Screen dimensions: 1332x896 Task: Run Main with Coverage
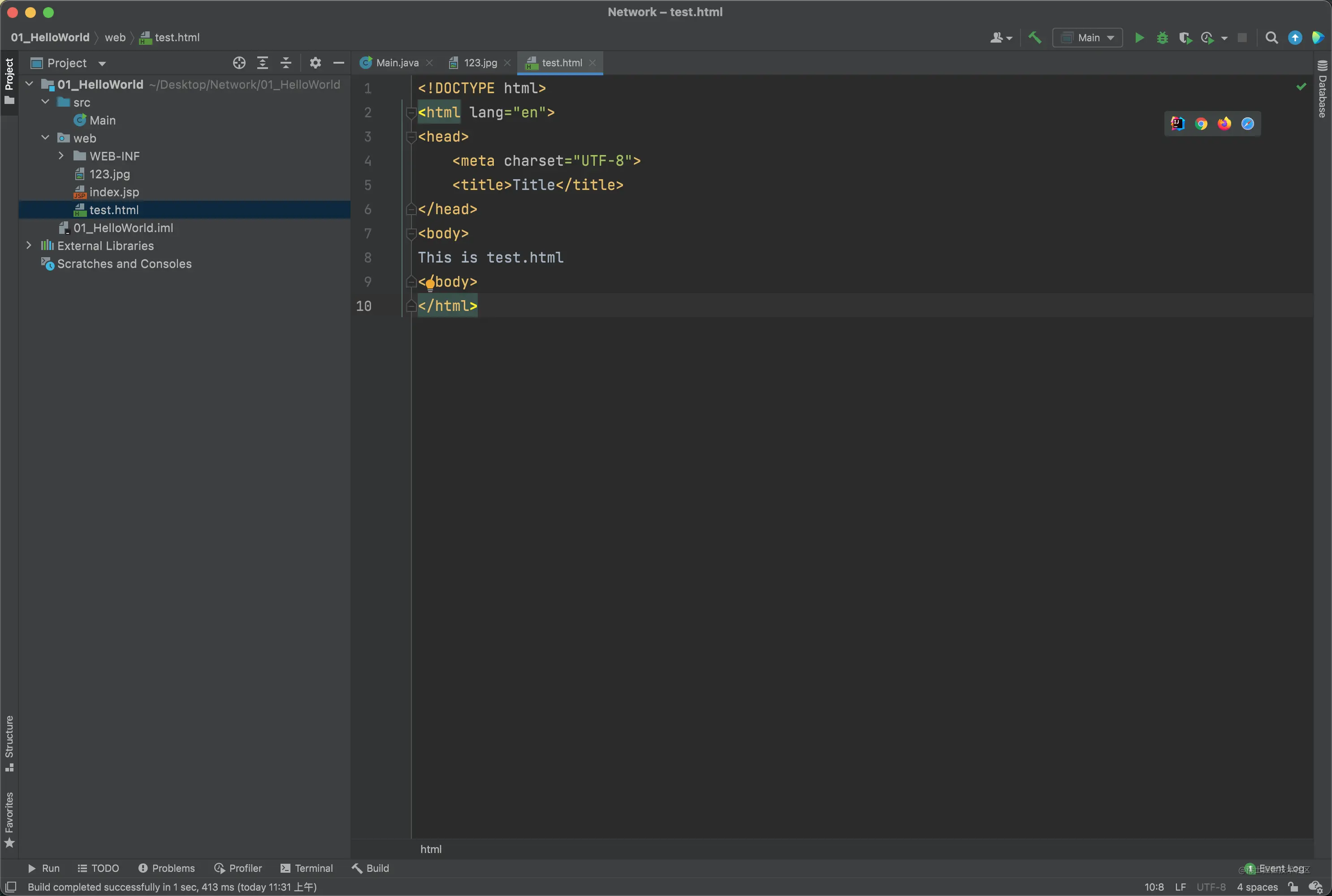1185,38
